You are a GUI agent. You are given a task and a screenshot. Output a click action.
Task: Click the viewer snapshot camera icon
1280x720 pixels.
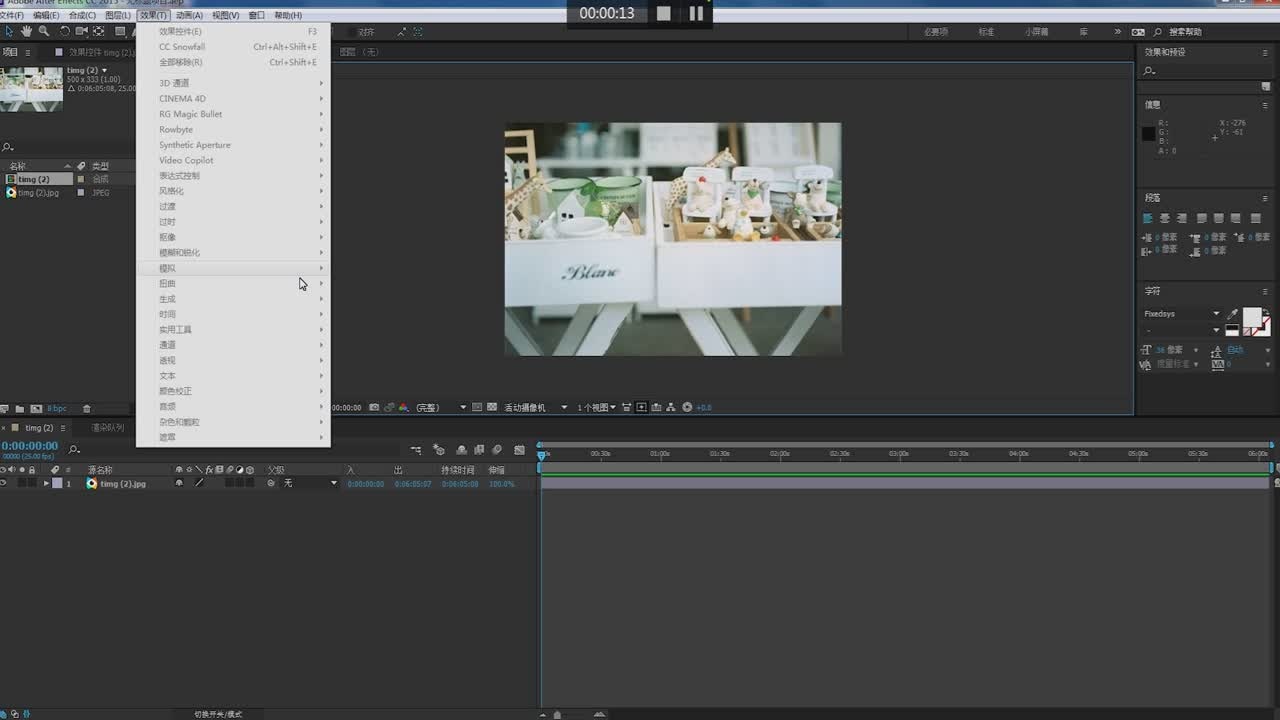pyautogui.click(x=374, y=407)
